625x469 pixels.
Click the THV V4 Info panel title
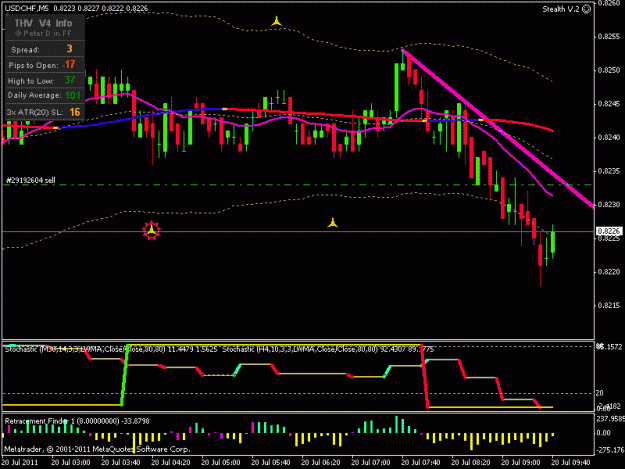click(43, 23)
